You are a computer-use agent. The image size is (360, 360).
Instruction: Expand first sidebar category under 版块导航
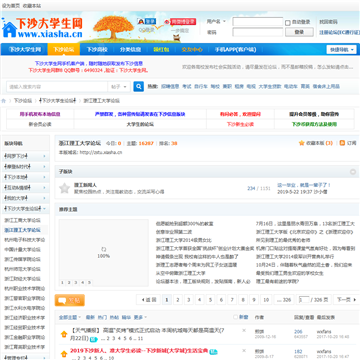click(x=25, y=156)
